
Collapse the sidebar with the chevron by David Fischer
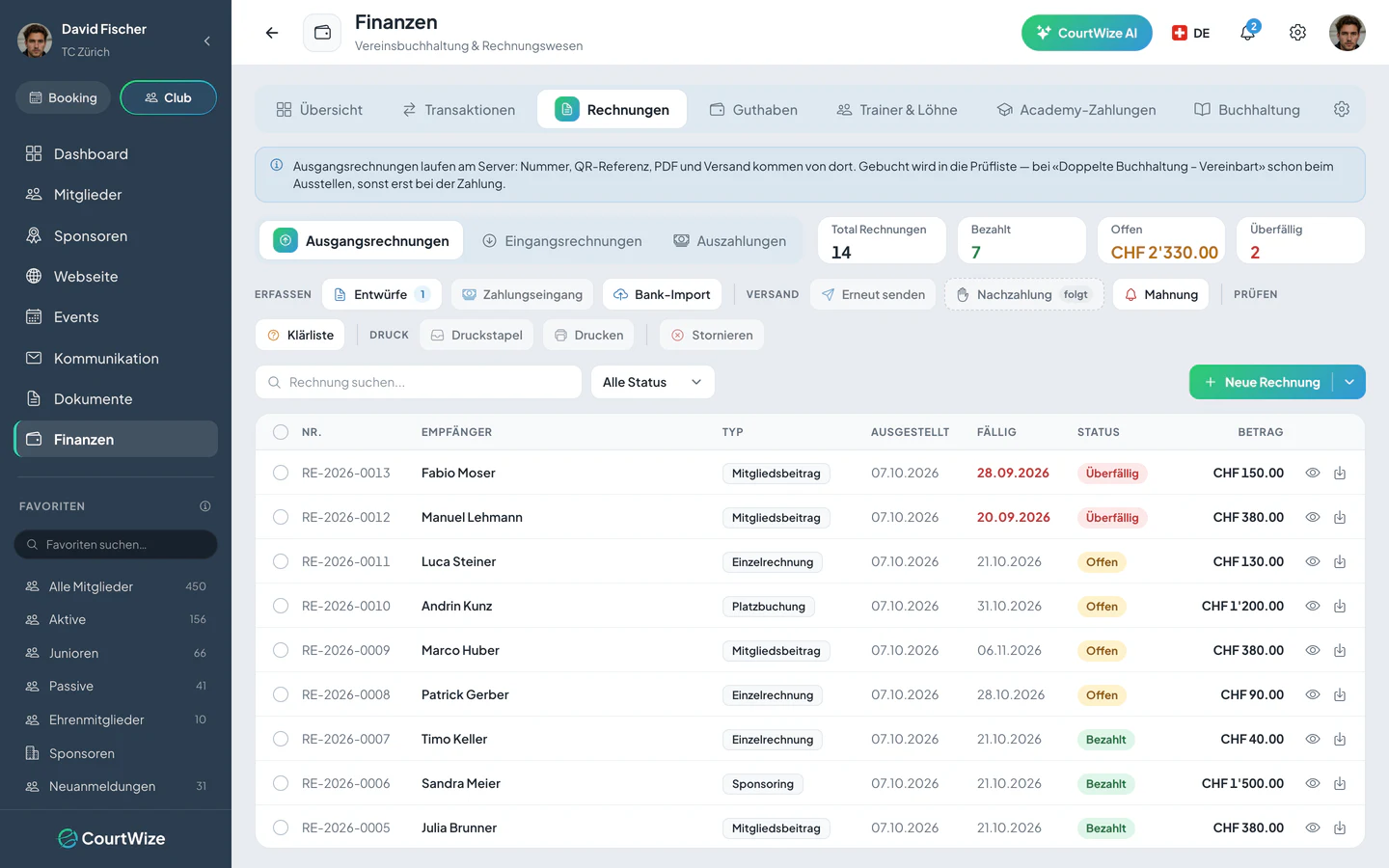(x=206, y=41)
